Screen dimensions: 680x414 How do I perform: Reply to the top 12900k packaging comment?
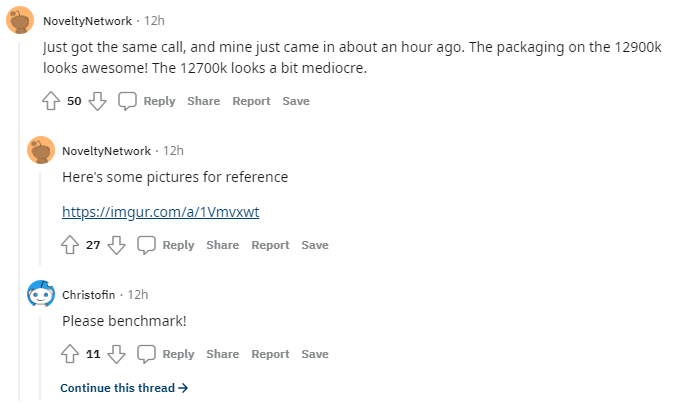pos(158,101)
